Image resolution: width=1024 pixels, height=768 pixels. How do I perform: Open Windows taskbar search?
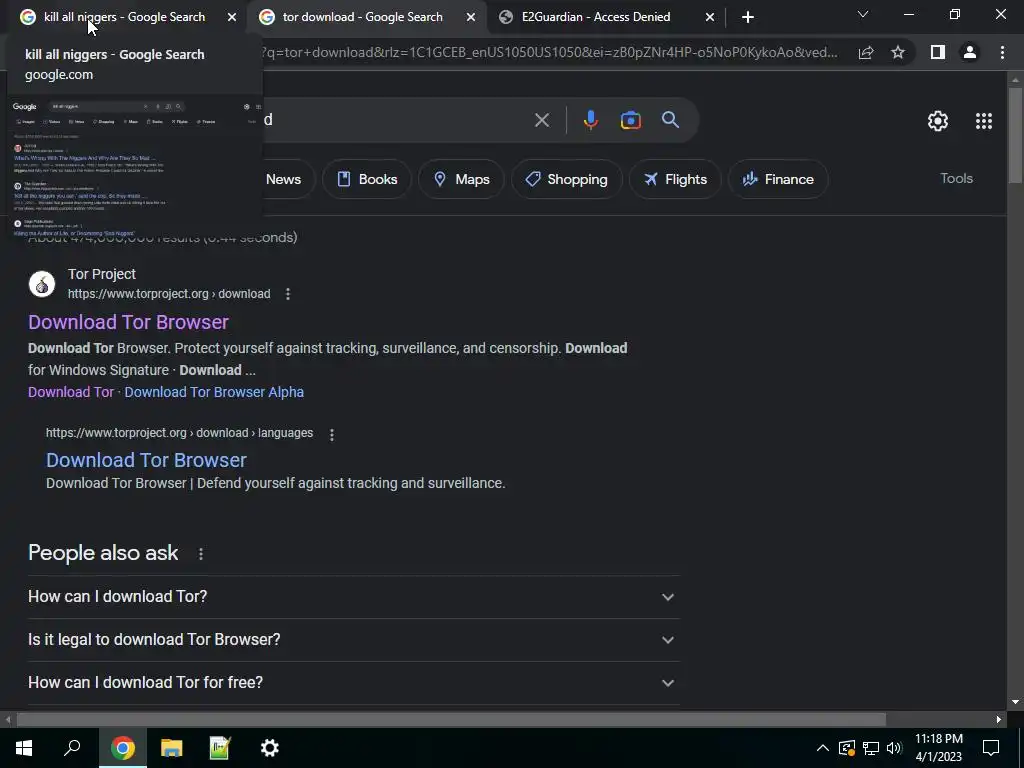pyautogui.click(x=72, y=748)
